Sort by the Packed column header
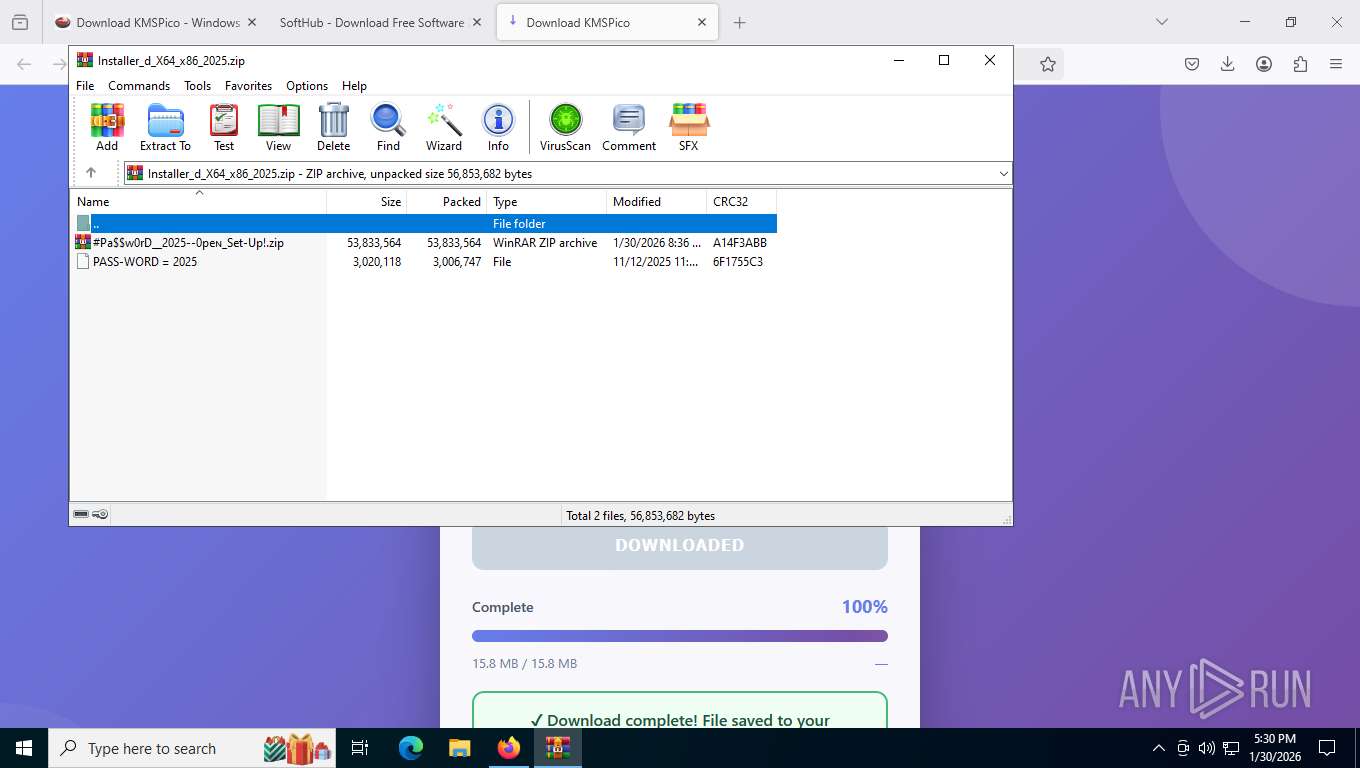The height and width of the screenshot is (768, 1360). pyautogui.click(x=447, y=202)
